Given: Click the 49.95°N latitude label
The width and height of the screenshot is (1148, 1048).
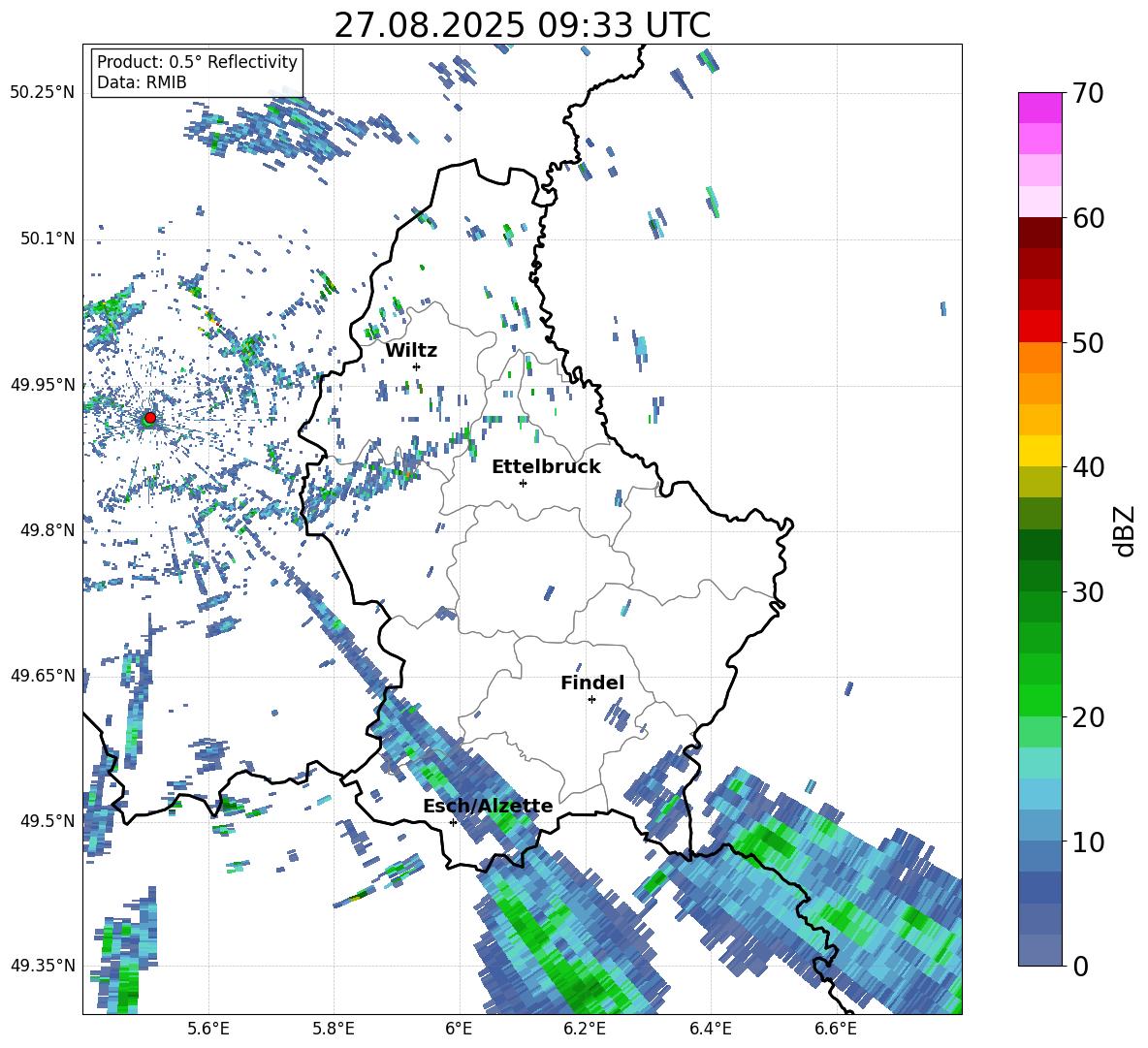Looking at the screenshot, I should tap(43, 384).
